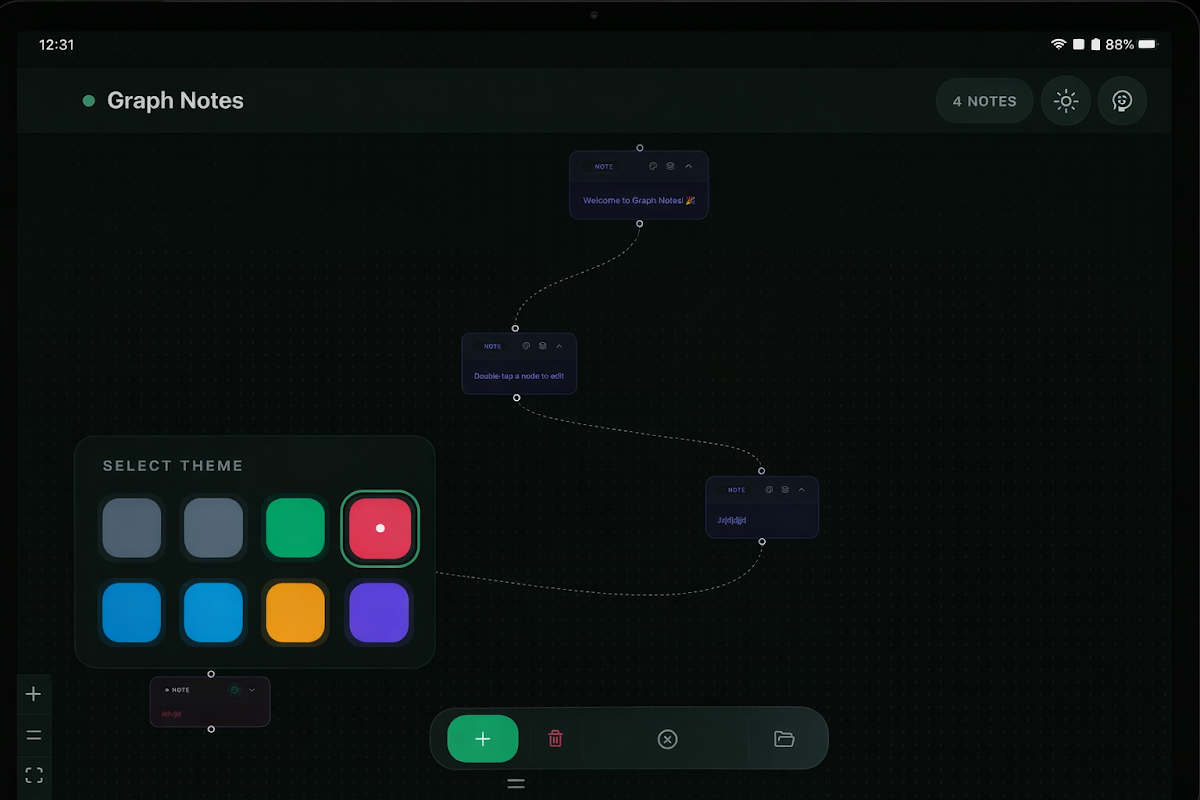Click the Wi-Fi status icon
Screen dimensions: 1200x800
pyautogui.click(x=1058, y=44)
